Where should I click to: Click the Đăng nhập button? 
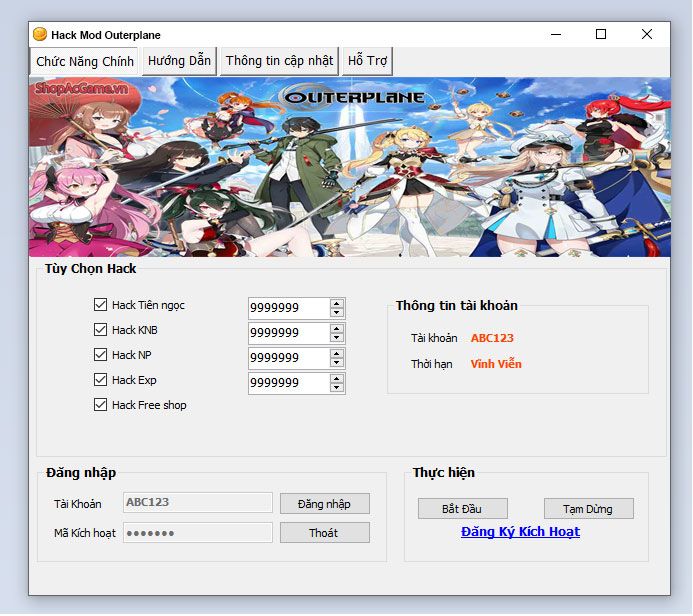(x=325, y=504)
